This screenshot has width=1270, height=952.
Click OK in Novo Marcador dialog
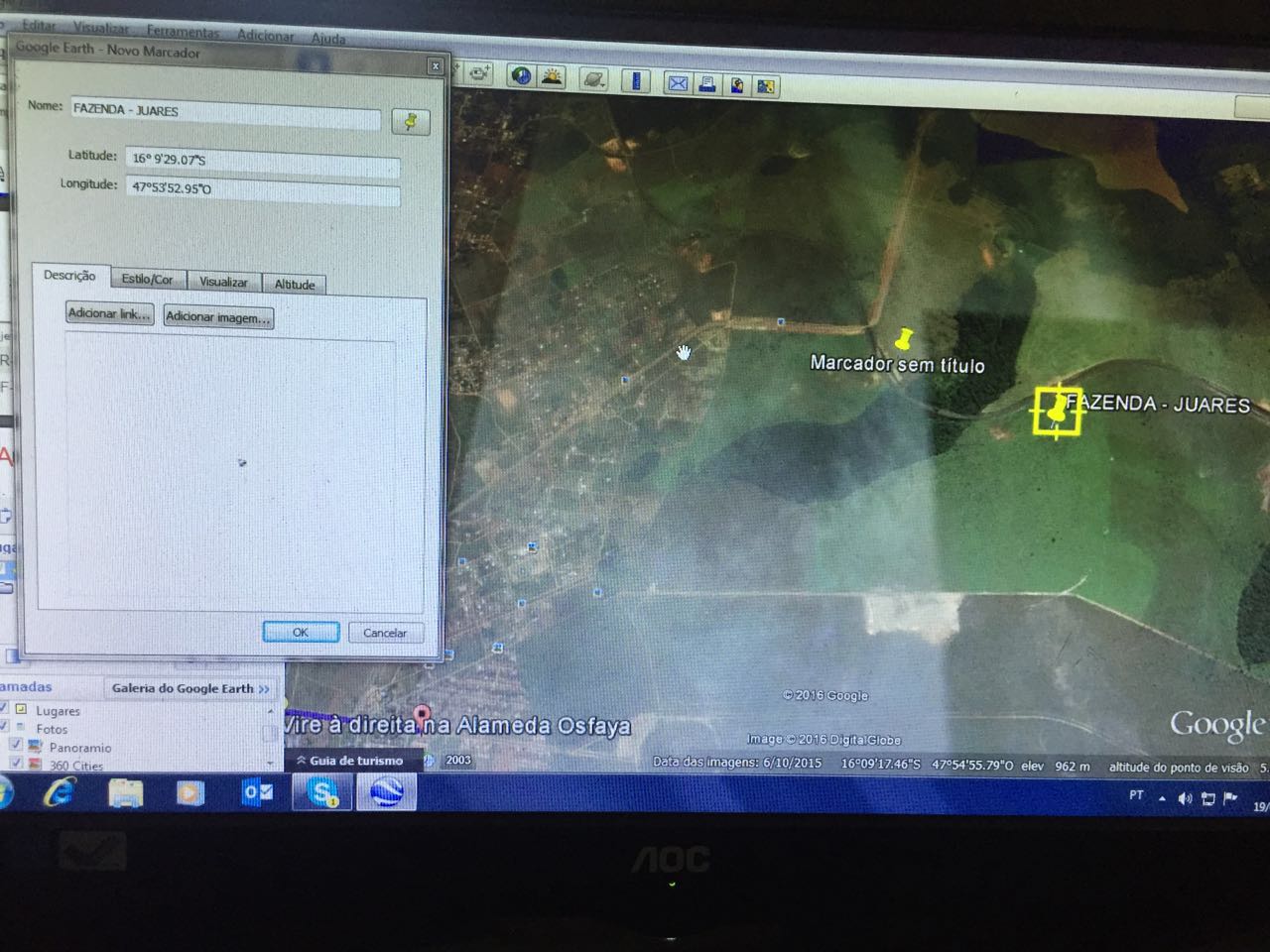(x=301, y=632)
